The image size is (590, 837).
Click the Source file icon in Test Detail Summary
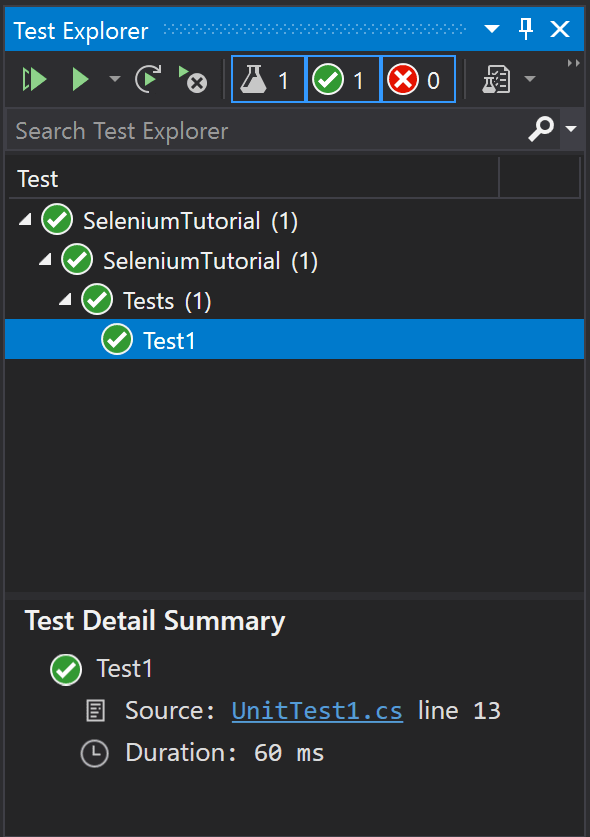pyautogui.click(x=95, y=710)
